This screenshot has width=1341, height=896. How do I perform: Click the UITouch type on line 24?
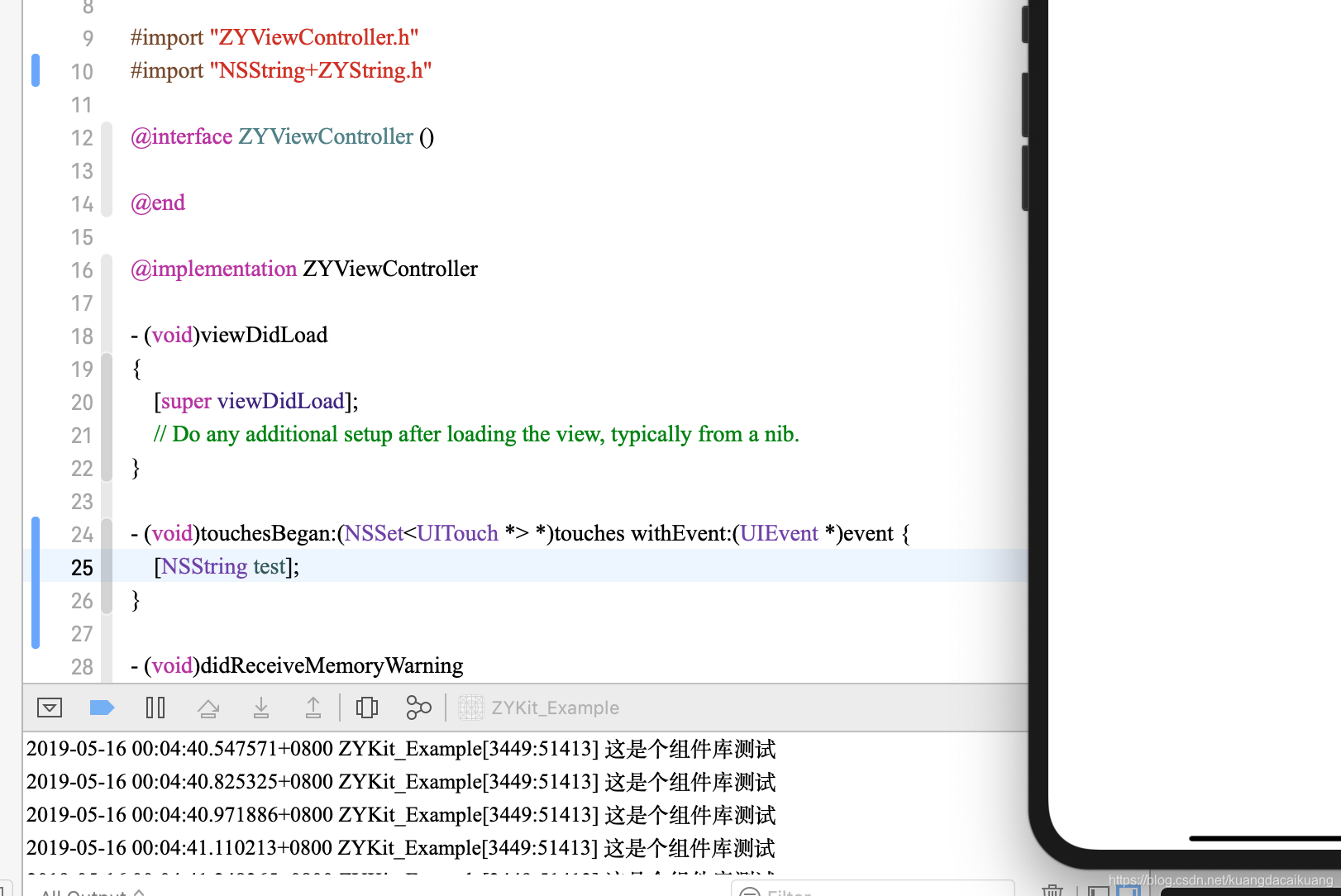458,534
